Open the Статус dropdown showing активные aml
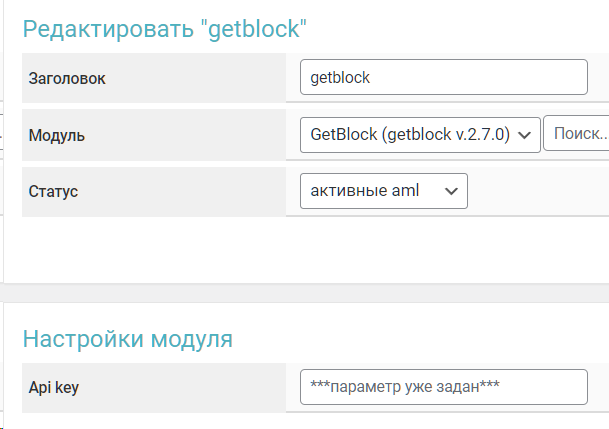 tap(383, 191)
